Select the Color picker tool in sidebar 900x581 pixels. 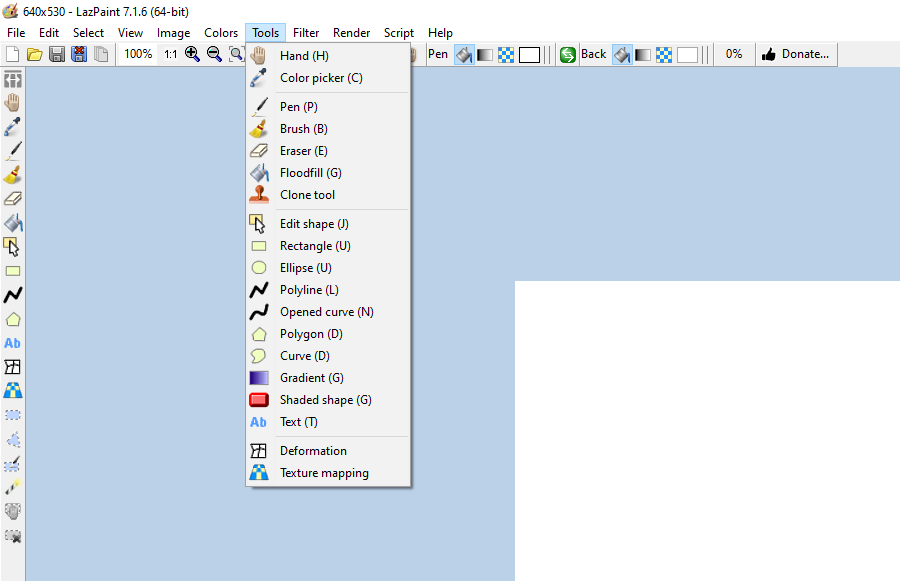tap(13, 126)
